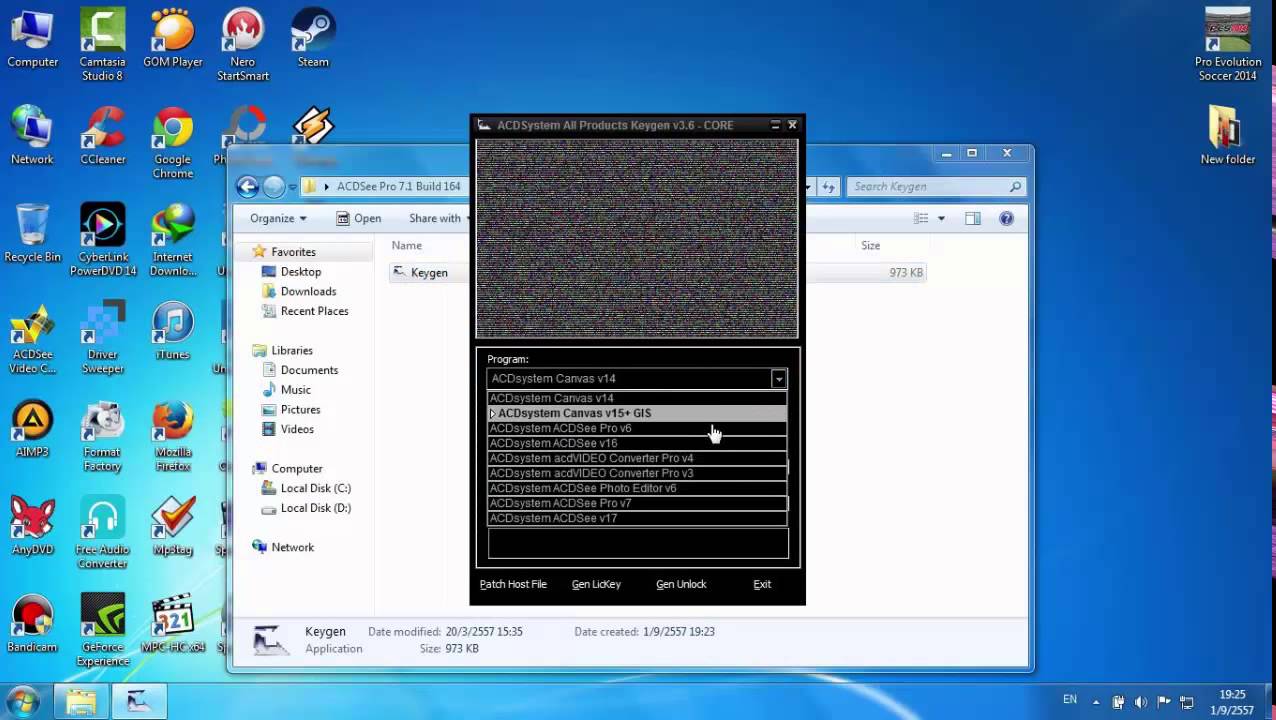Launch AnyDVD from the desktop
Image resolution: width=1276 pixels, height=720 pixels.
click(x=32, y=526)
